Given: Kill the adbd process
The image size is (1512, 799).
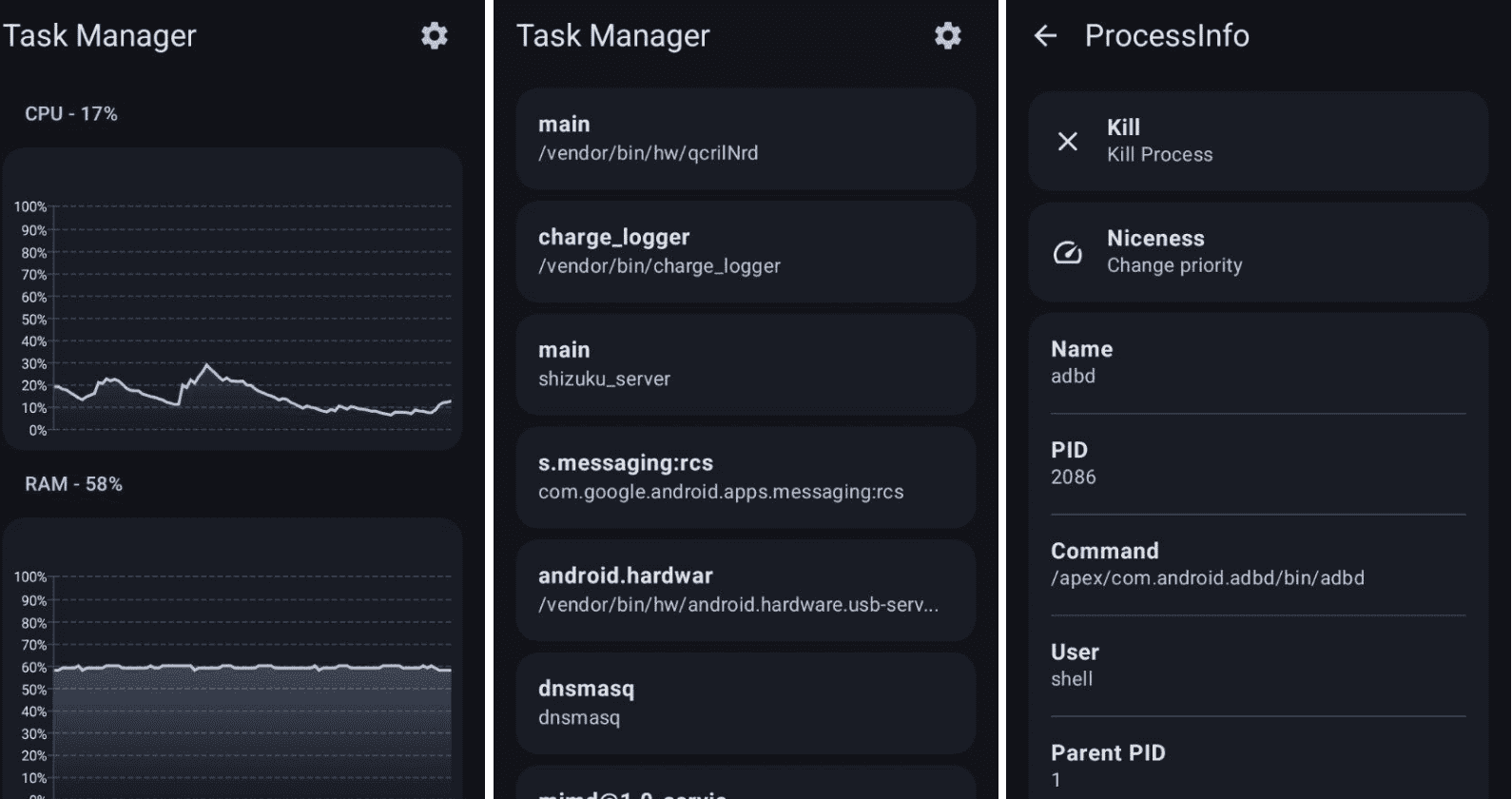Looking at the screenshot, I should coord(1258,141).
